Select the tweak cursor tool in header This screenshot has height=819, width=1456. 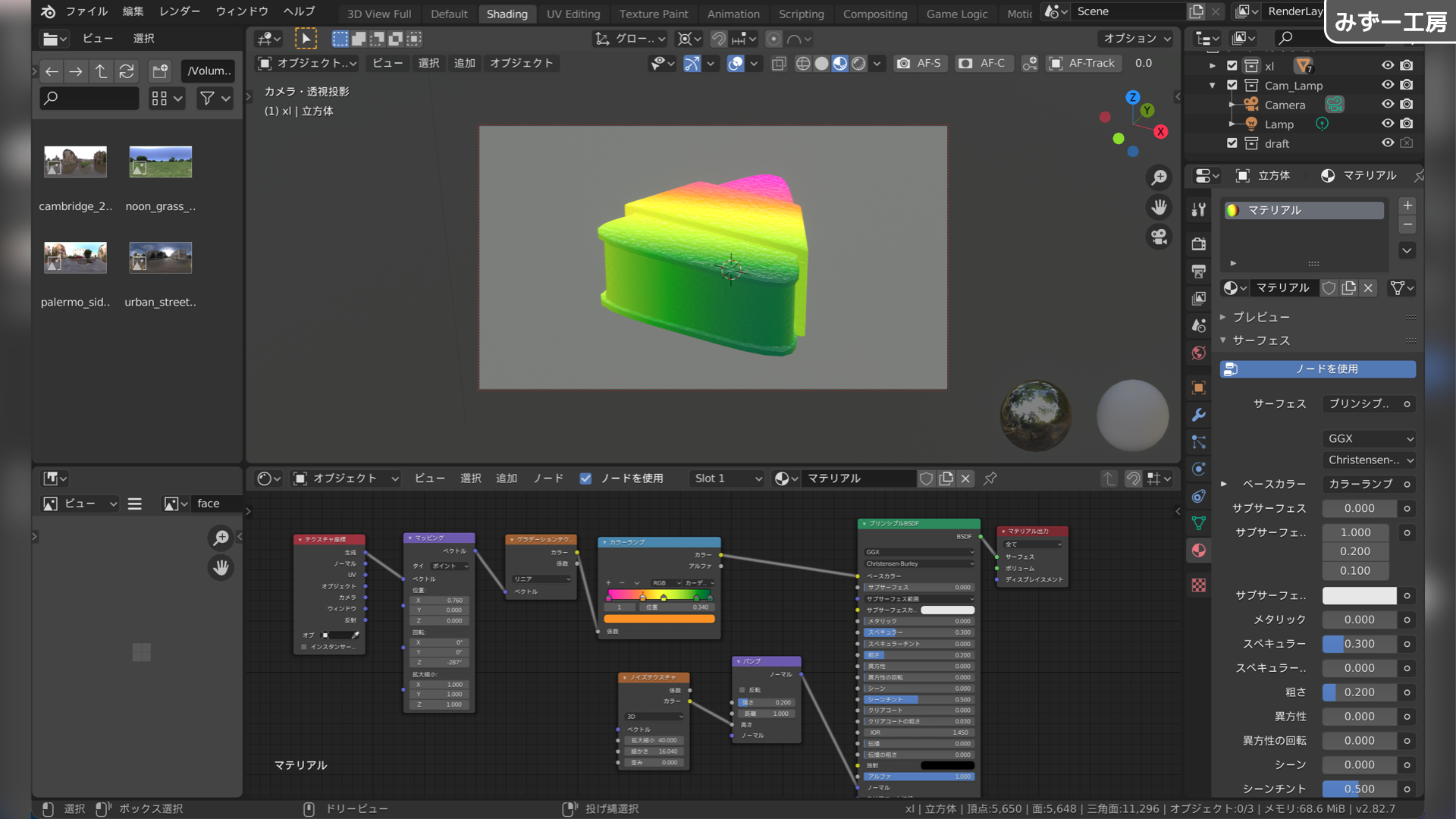[306, 39]
